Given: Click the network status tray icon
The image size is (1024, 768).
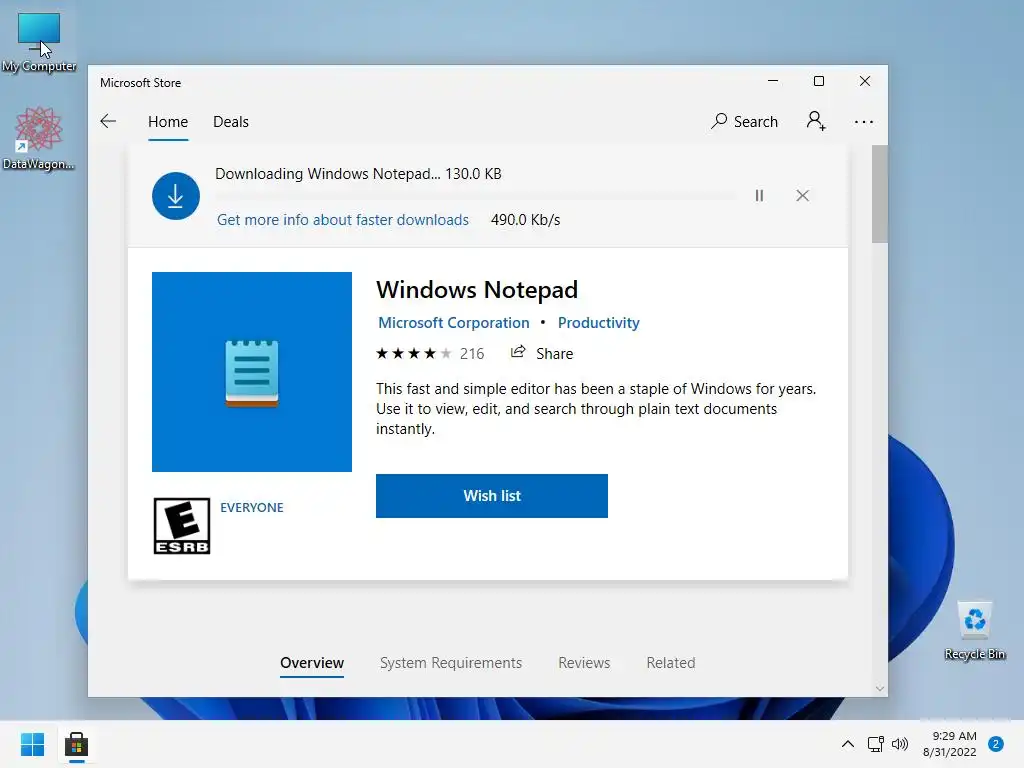Looking at the screenshot, I should [876, 744].
